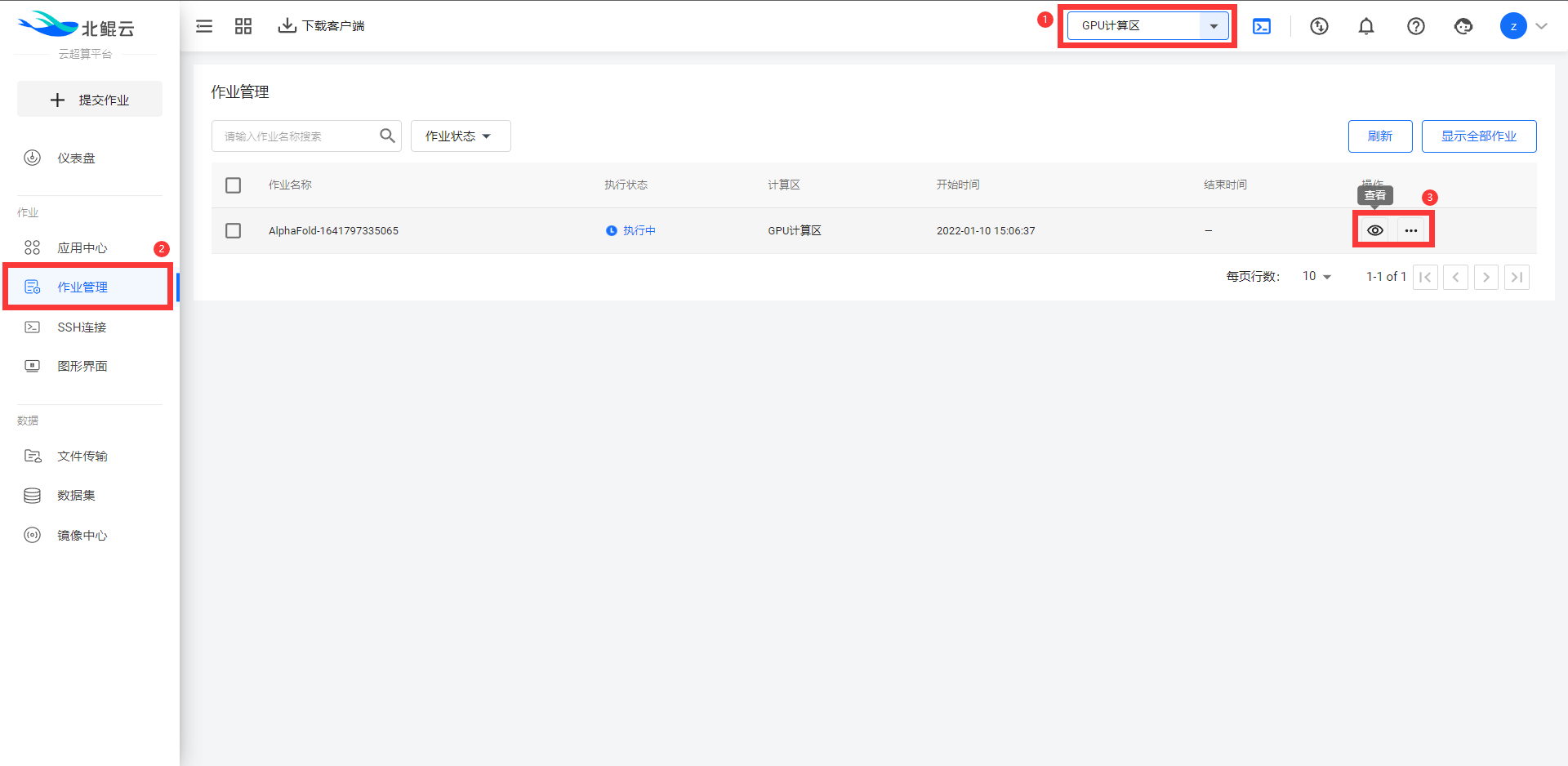
Task: Open SSH连接 in the sidebar
Action: pos(90,327)
